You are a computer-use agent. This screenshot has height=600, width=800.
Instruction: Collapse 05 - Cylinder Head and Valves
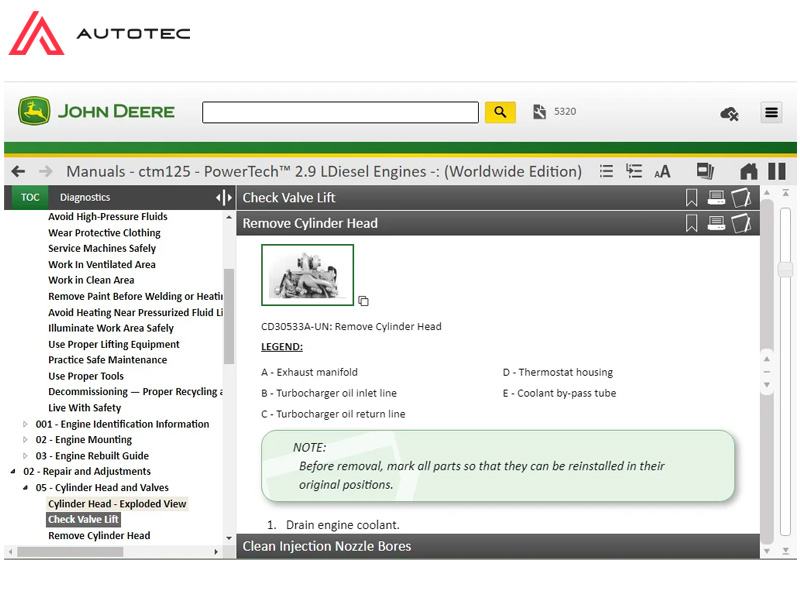click(x=25, y=488)
